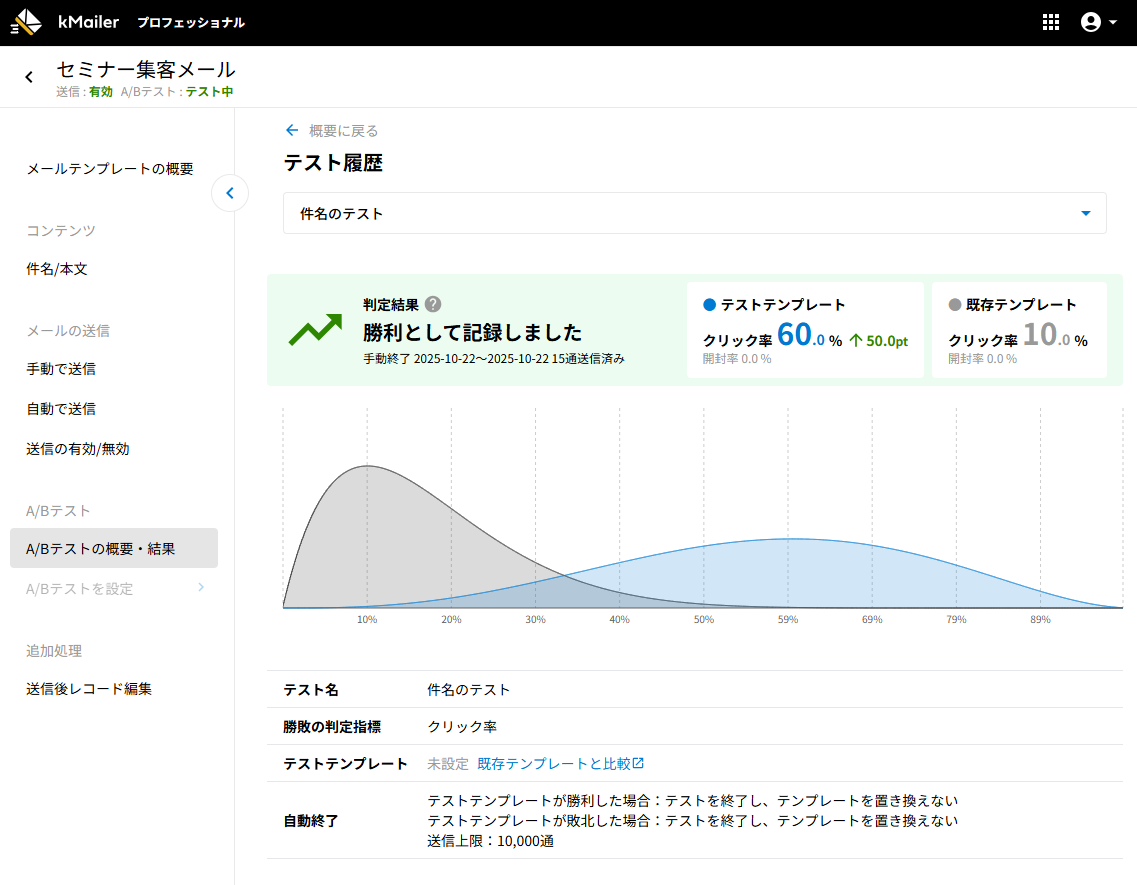Go to 手動で送信 page
Viewport: 1137px width, 885px height.
tap(61, 369)
